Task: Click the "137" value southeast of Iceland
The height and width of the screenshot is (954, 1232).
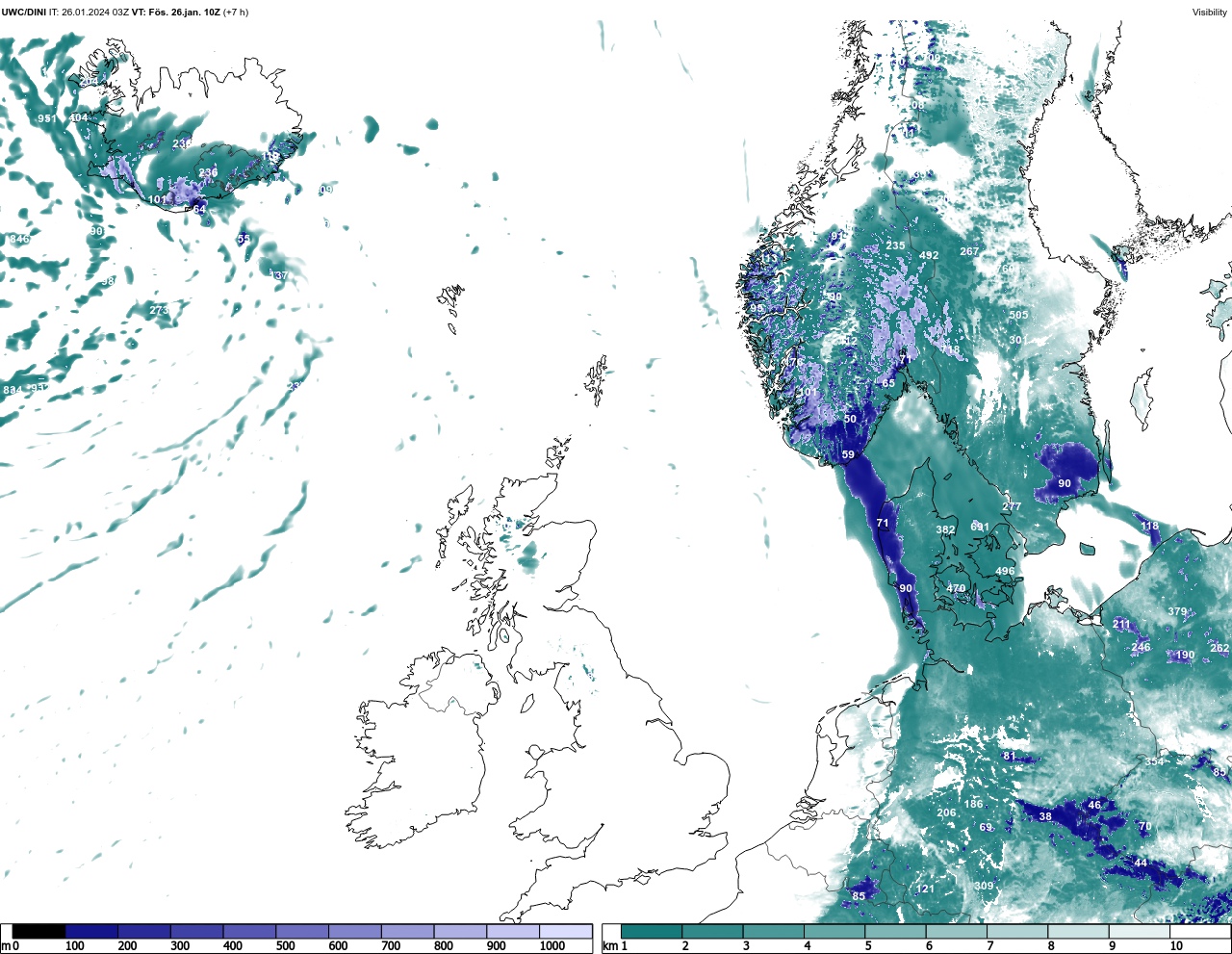Action: (x=279, y=275)
